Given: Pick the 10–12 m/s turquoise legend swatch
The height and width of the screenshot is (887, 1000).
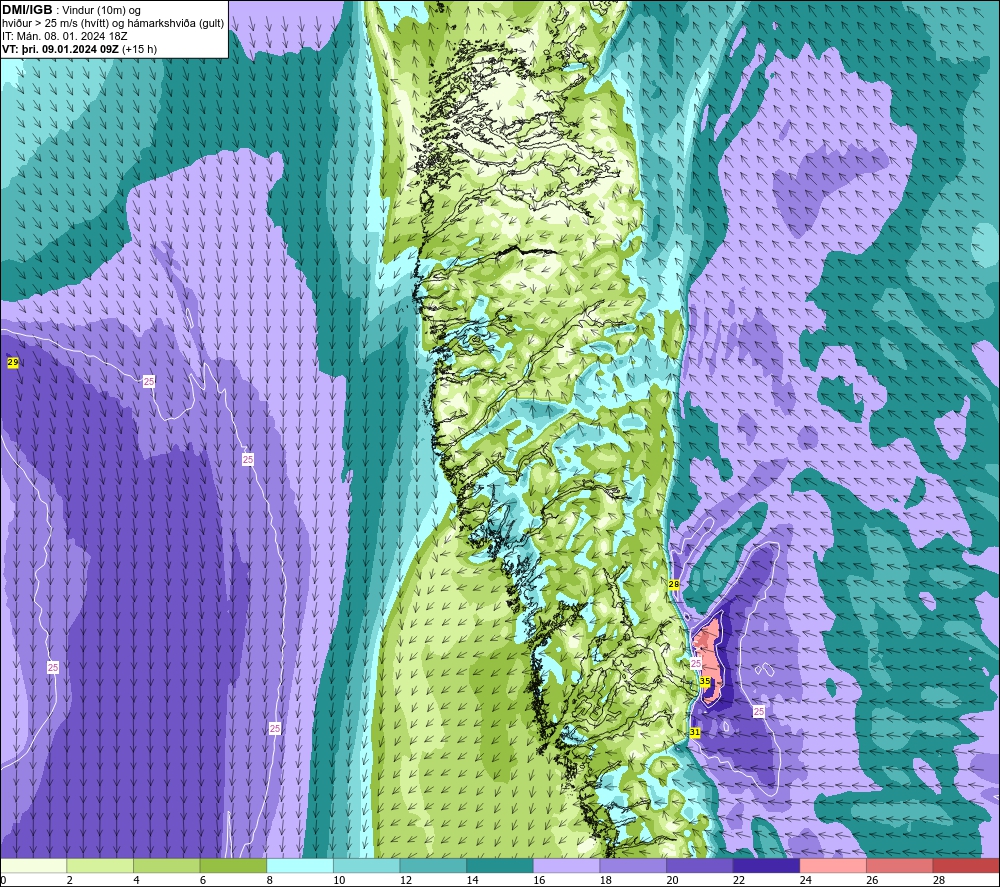Looking at the screenshot, I should click(x=366, y=865).
